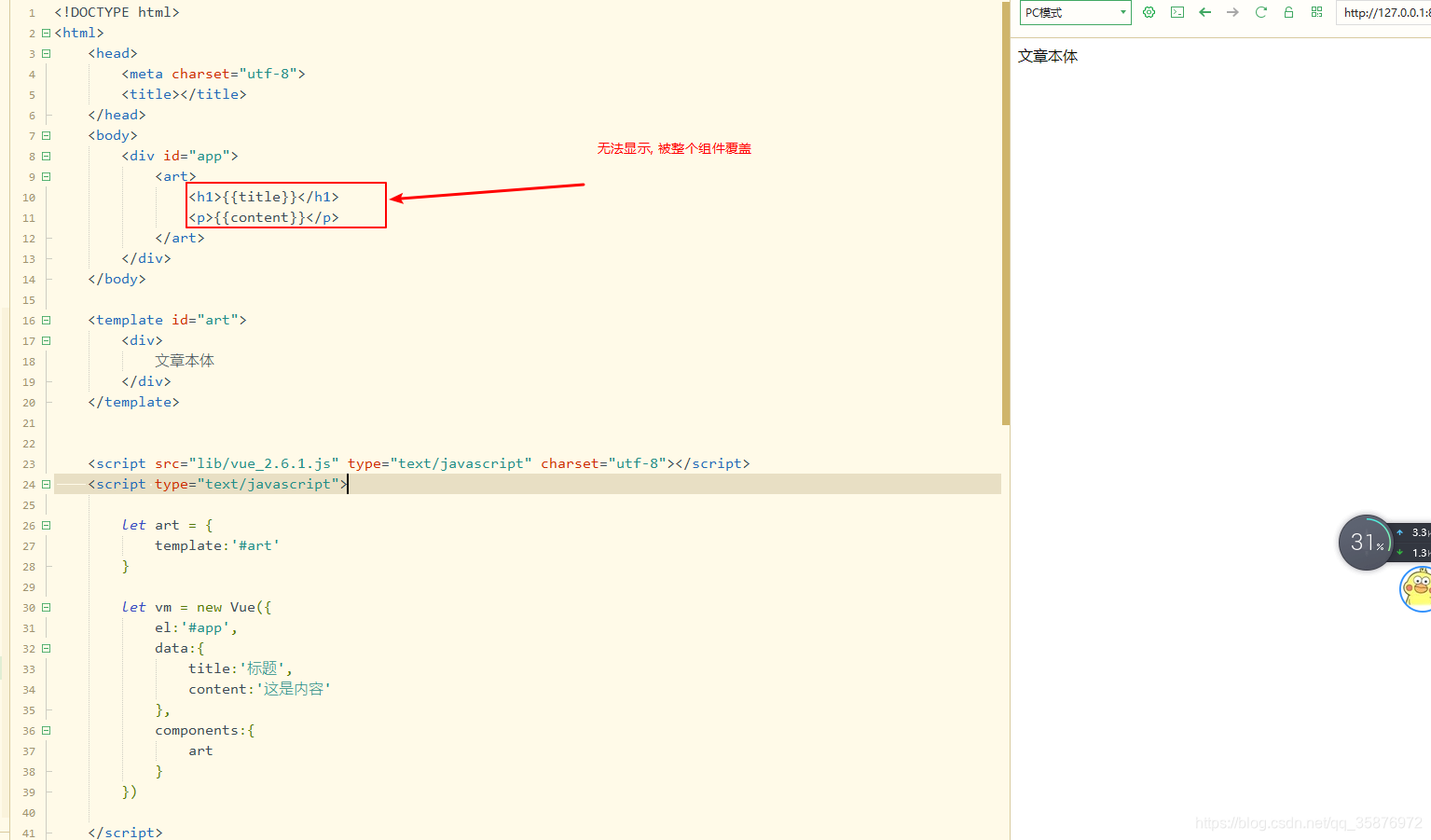This screenshot has height=840, width=1431.
Task: Collapse the let art object fold, line 26
Action: pos(46,525)
